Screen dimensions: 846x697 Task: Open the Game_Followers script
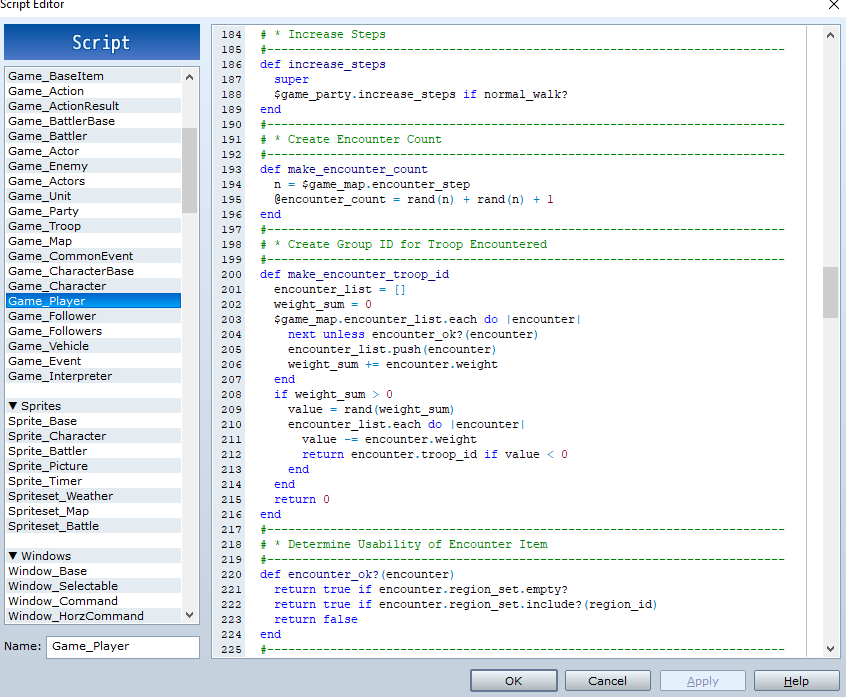point(94,331)
